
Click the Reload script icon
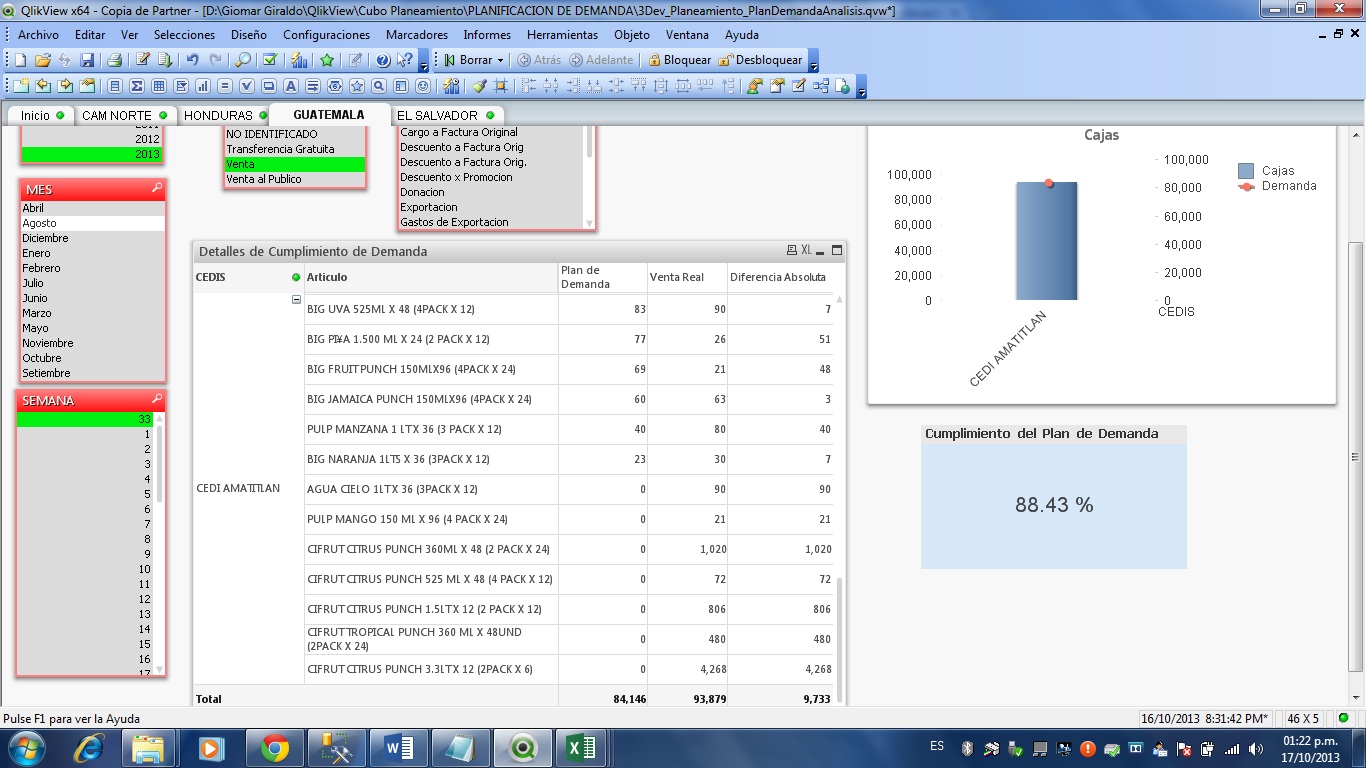pos(164,60)
